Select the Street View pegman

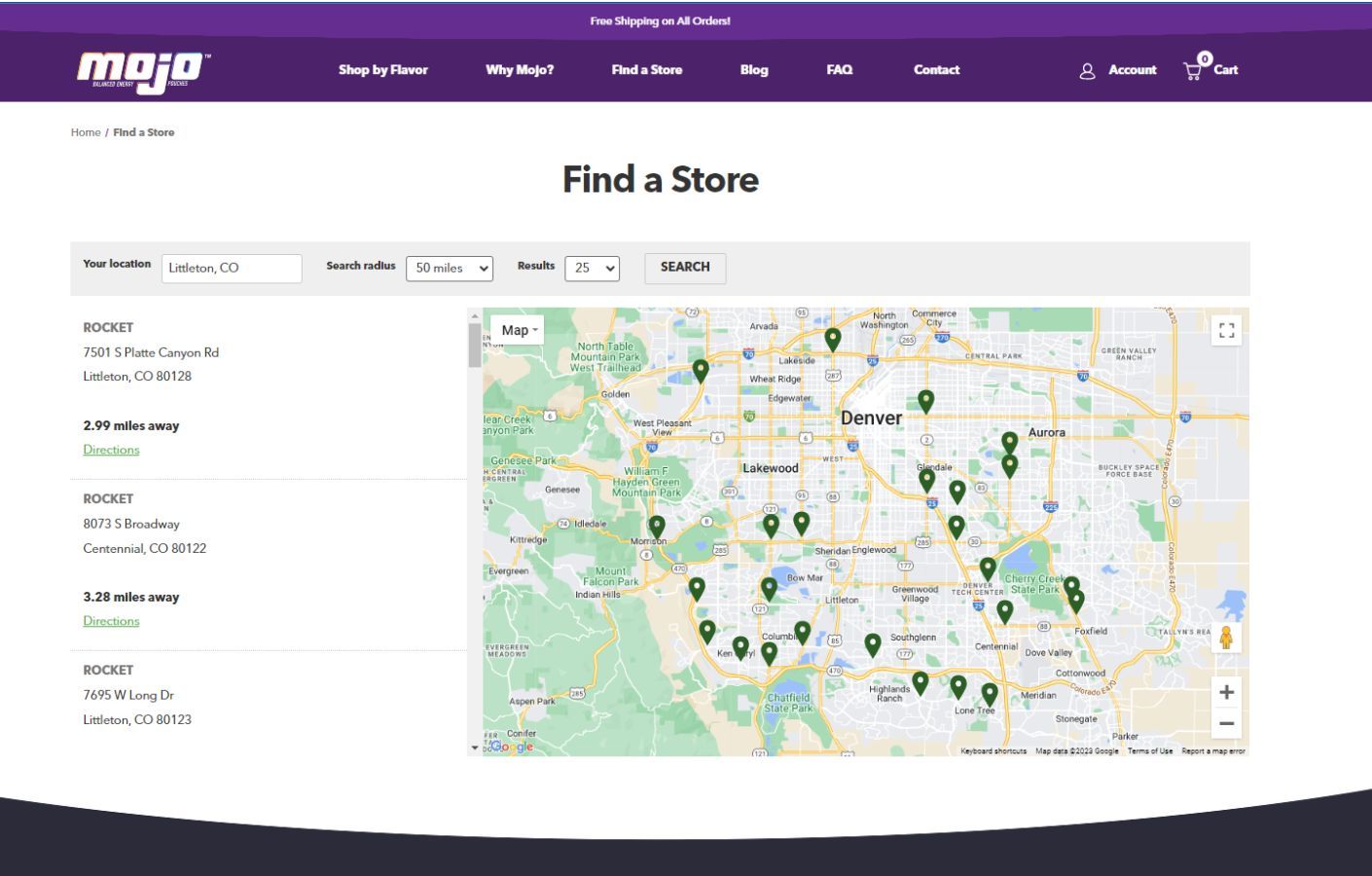(x=1226, y=638)
